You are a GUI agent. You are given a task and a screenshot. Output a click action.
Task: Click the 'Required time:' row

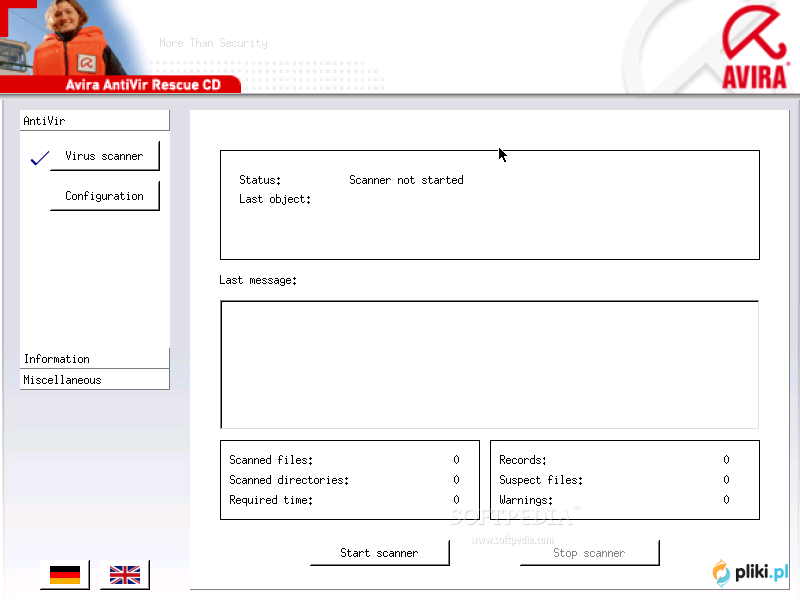click(345, 500)
